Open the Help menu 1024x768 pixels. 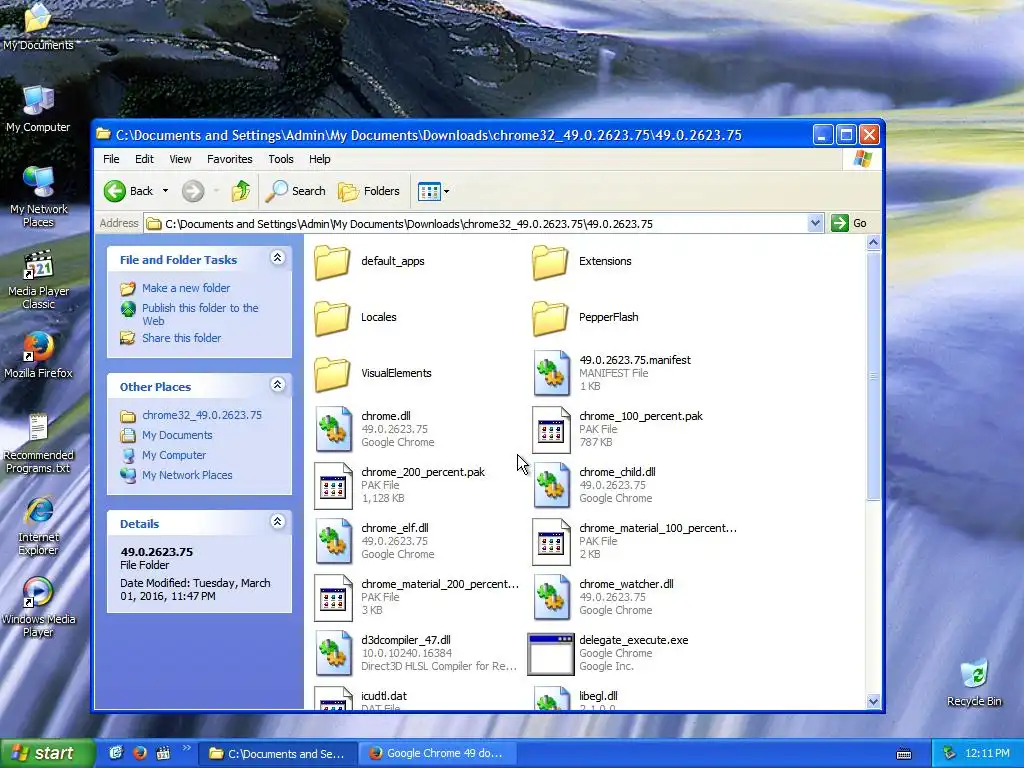(x=319, y=159)
